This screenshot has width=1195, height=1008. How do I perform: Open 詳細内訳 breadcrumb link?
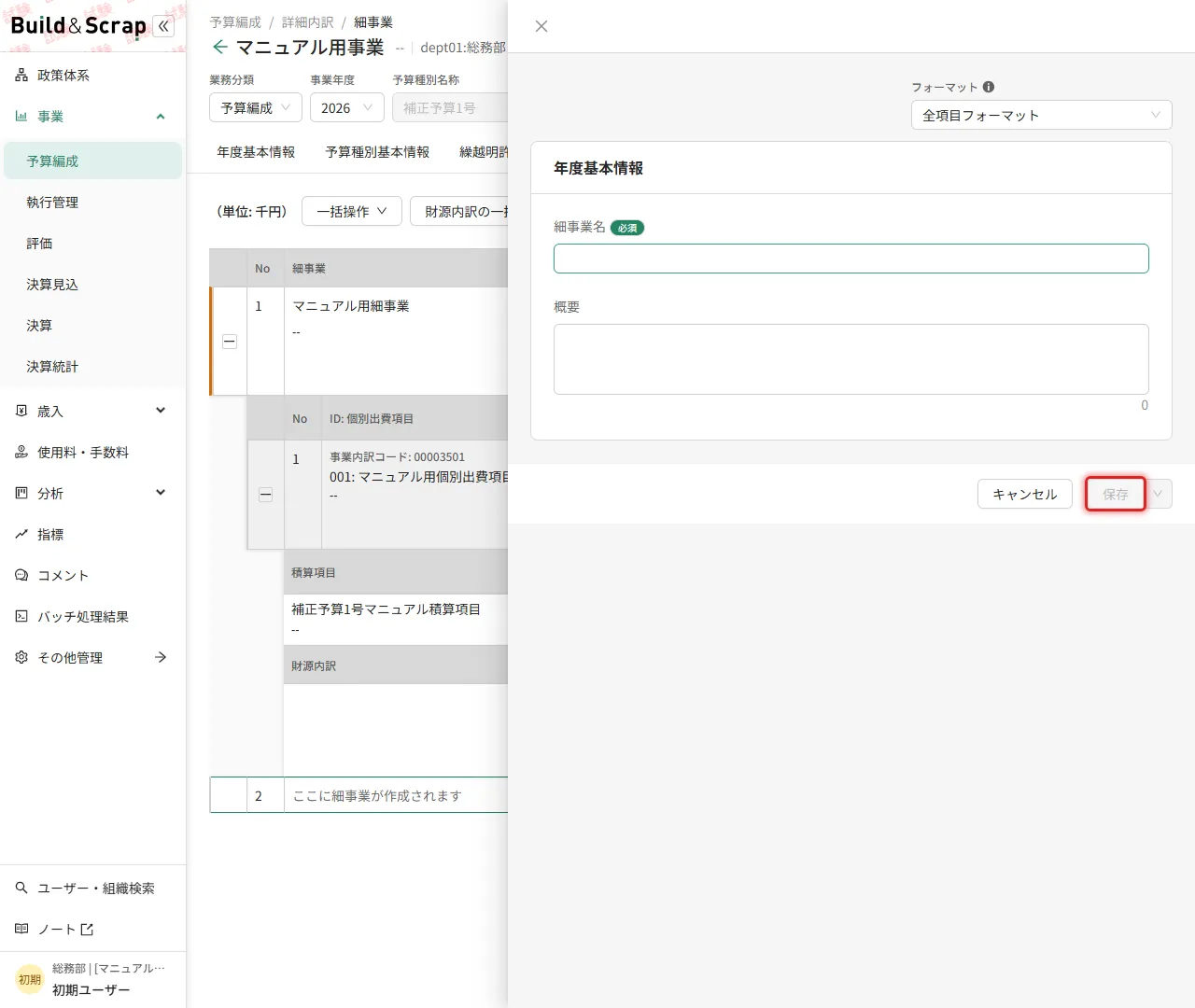307,21
